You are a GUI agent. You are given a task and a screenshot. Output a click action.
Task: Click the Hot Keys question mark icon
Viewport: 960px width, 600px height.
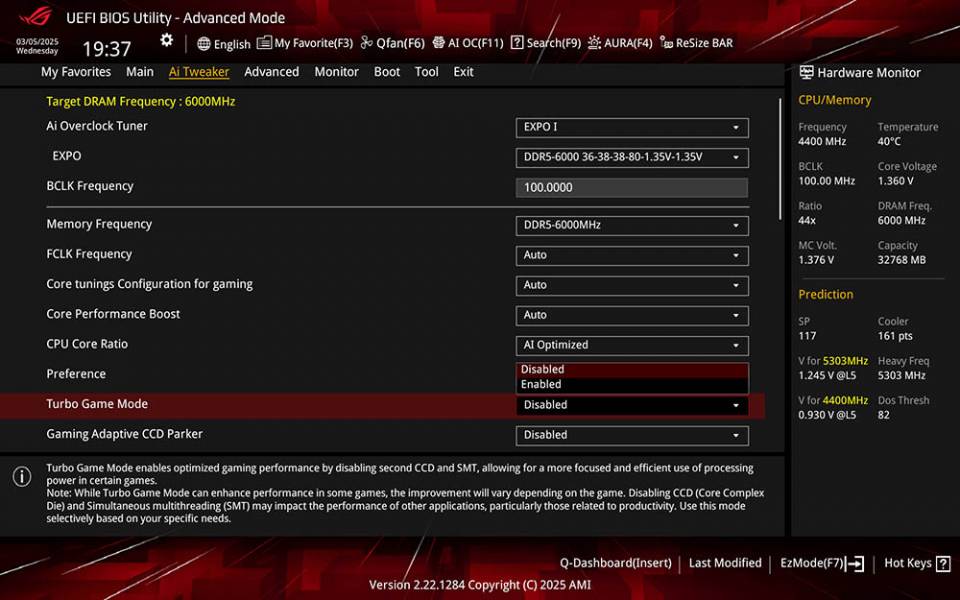click(943, 563)
